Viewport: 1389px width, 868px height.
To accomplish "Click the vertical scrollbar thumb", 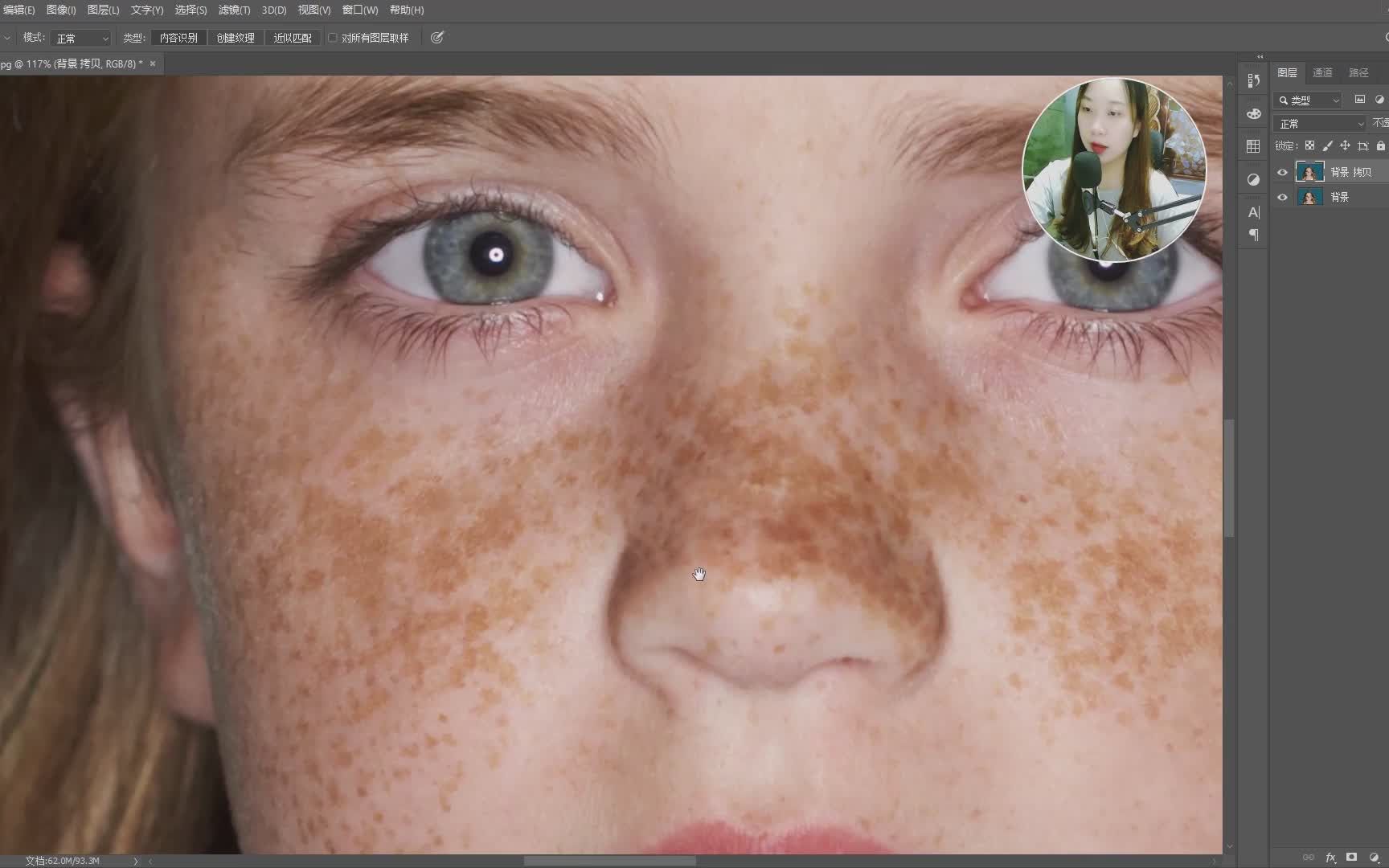I will [x=1228, y=478].
